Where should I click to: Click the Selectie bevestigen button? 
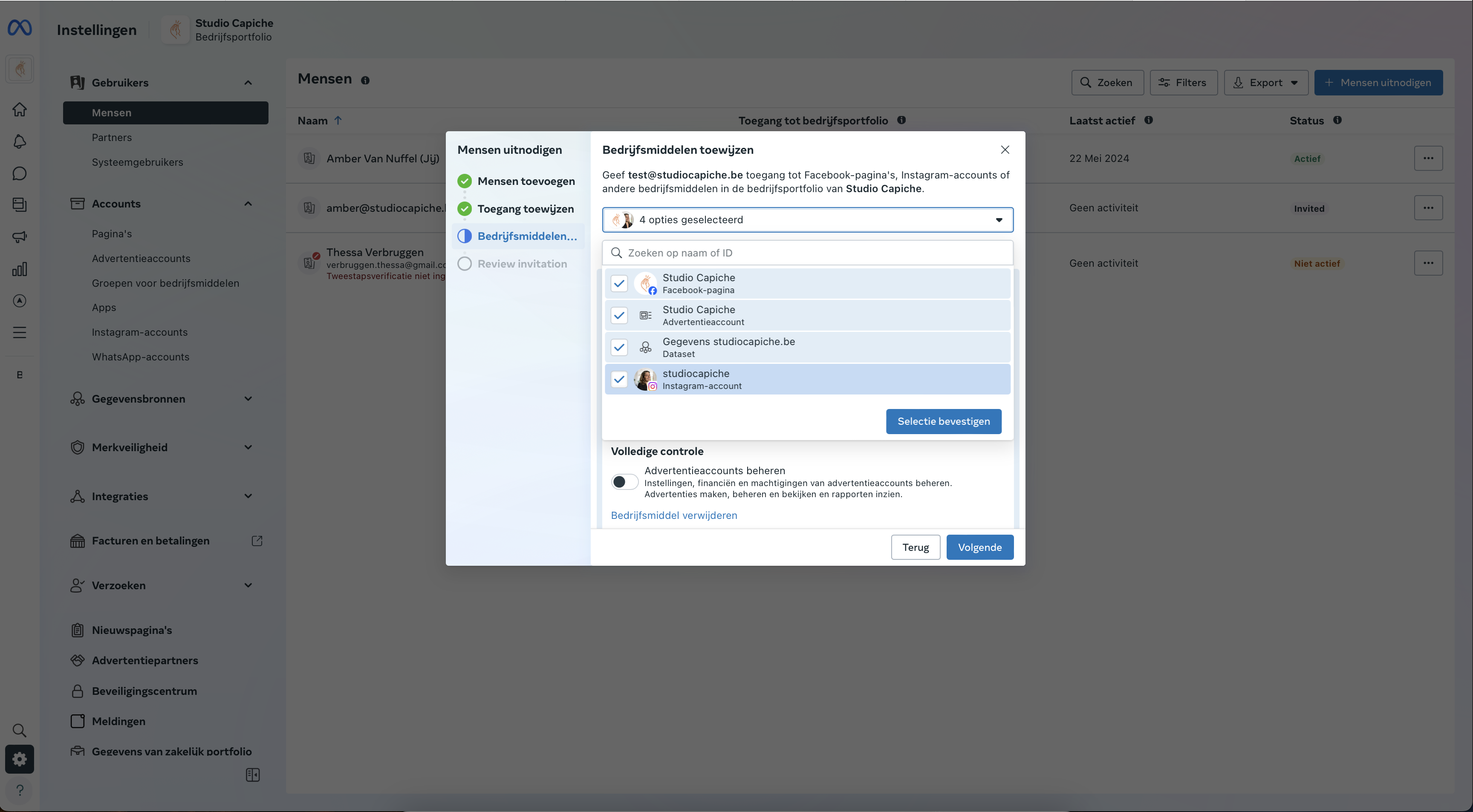click(x=944, y=421)
